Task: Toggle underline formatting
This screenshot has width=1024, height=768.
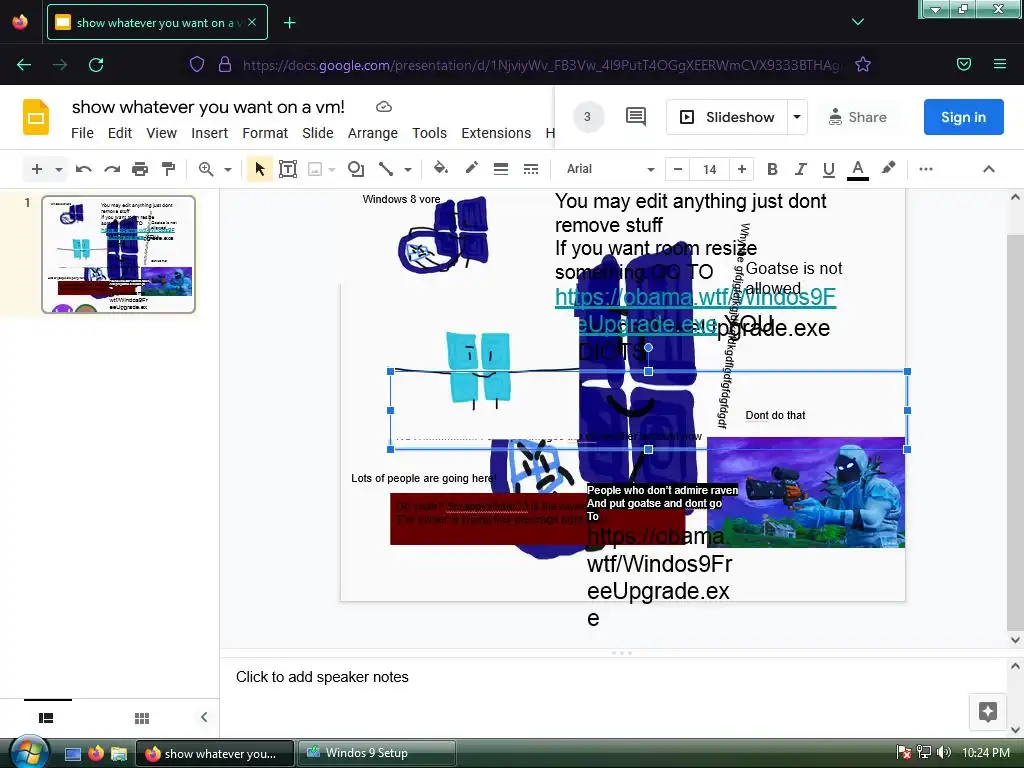Action: (829, 169)
